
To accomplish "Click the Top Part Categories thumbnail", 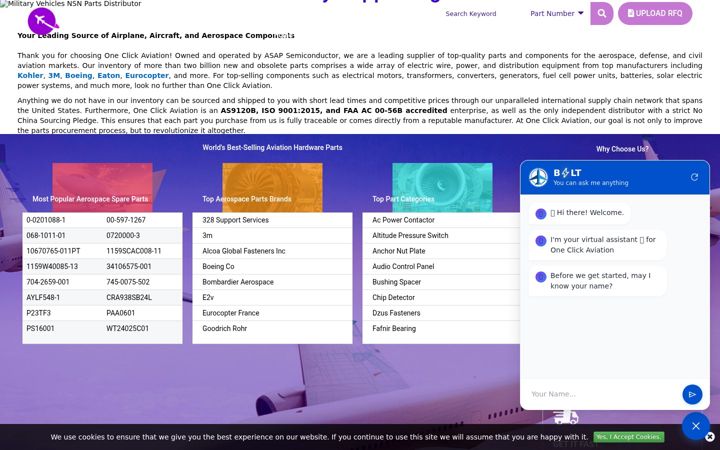I will 442,187.
